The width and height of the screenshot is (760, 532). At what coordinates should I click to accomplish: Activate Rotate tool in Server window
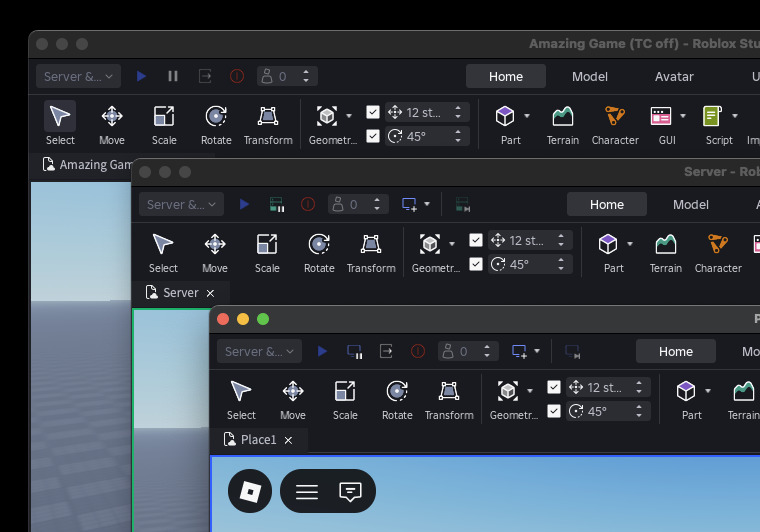(x=319, y=251)
